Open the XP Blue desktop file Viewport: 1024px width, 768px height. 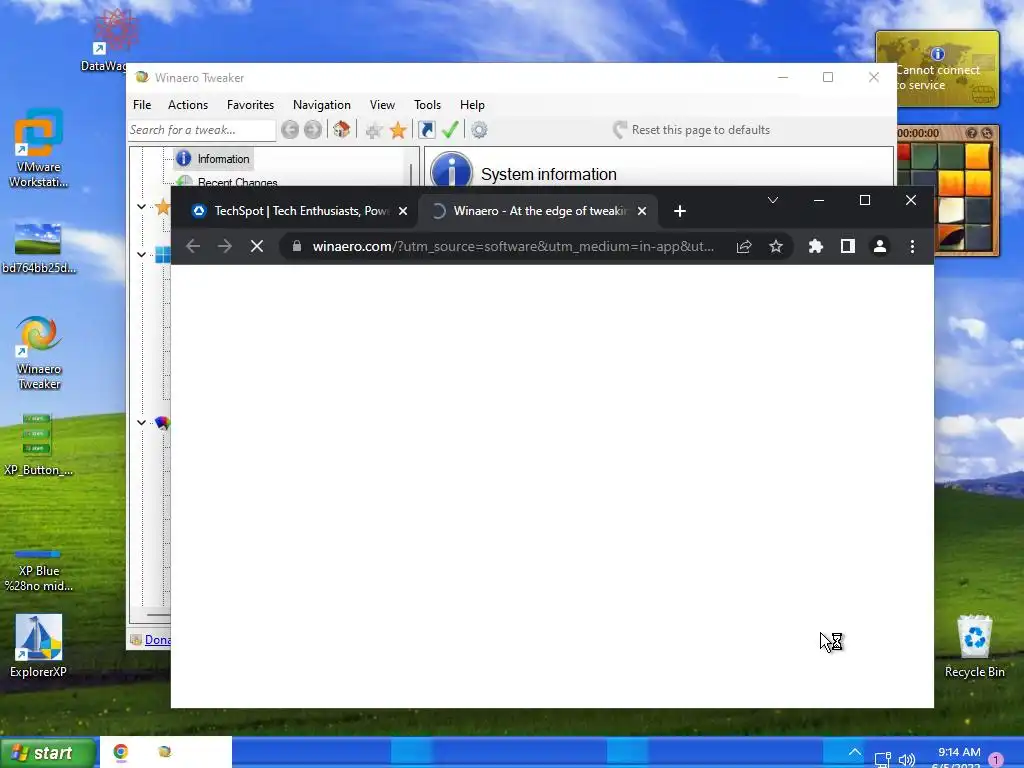coord(39,571)
